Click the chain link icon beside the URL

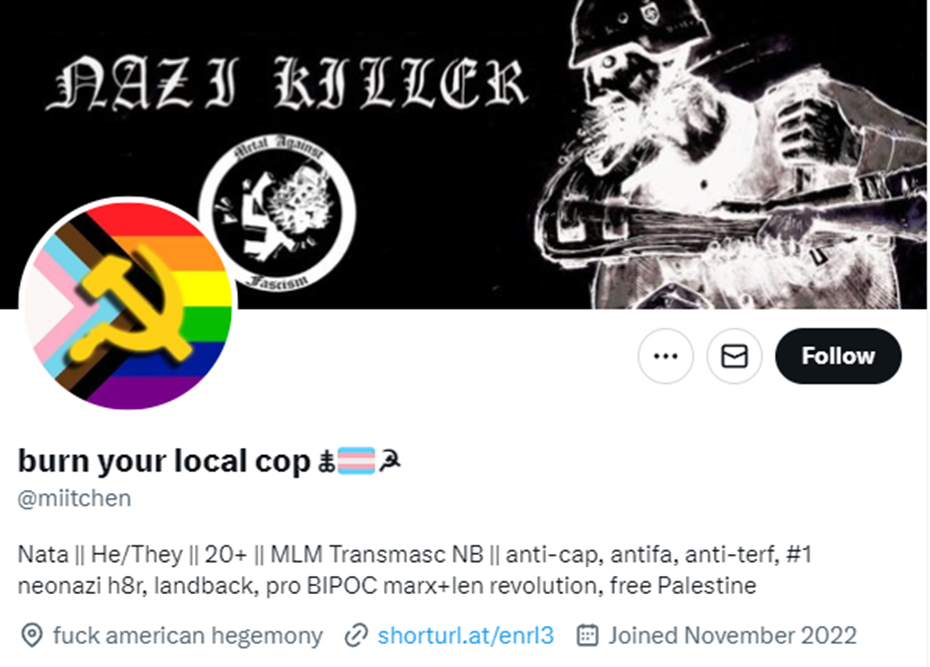(356, 636)
